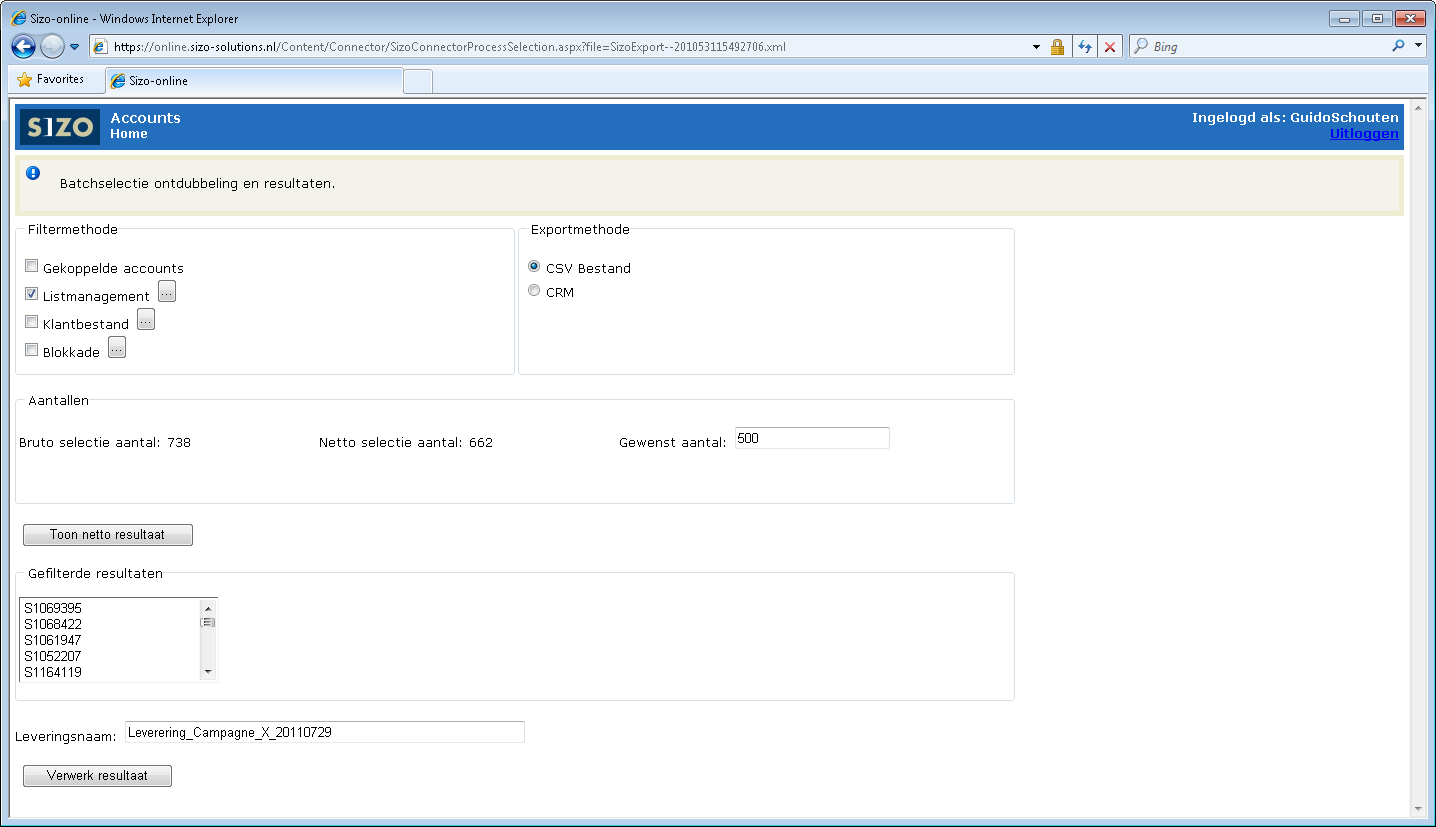Select S1061947 in filtered results list
The image size is (1436, 827).
pos(110,640)
